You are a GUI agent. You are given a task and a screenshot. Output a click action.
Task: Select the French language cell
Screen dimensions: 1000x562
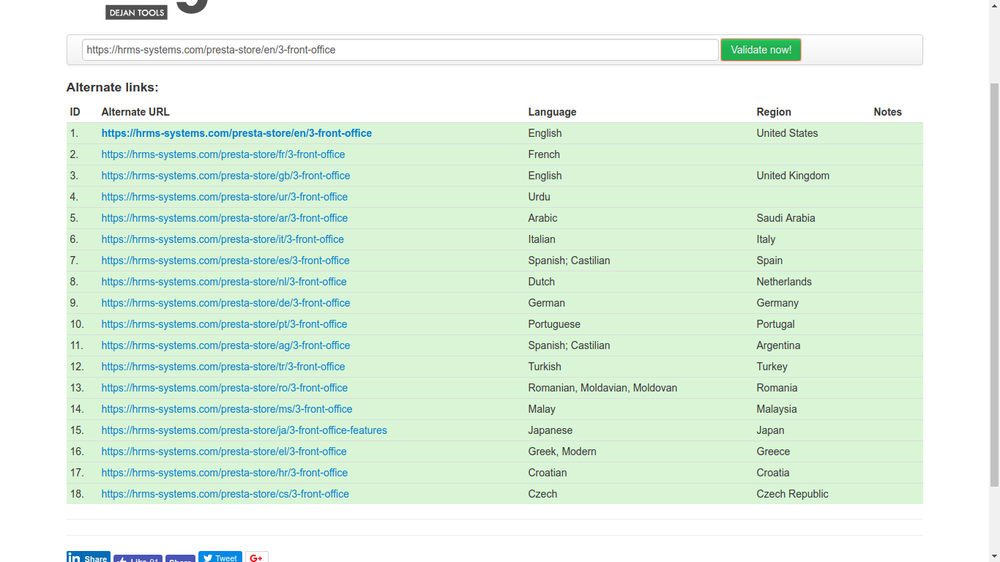[x=544, y=154]
